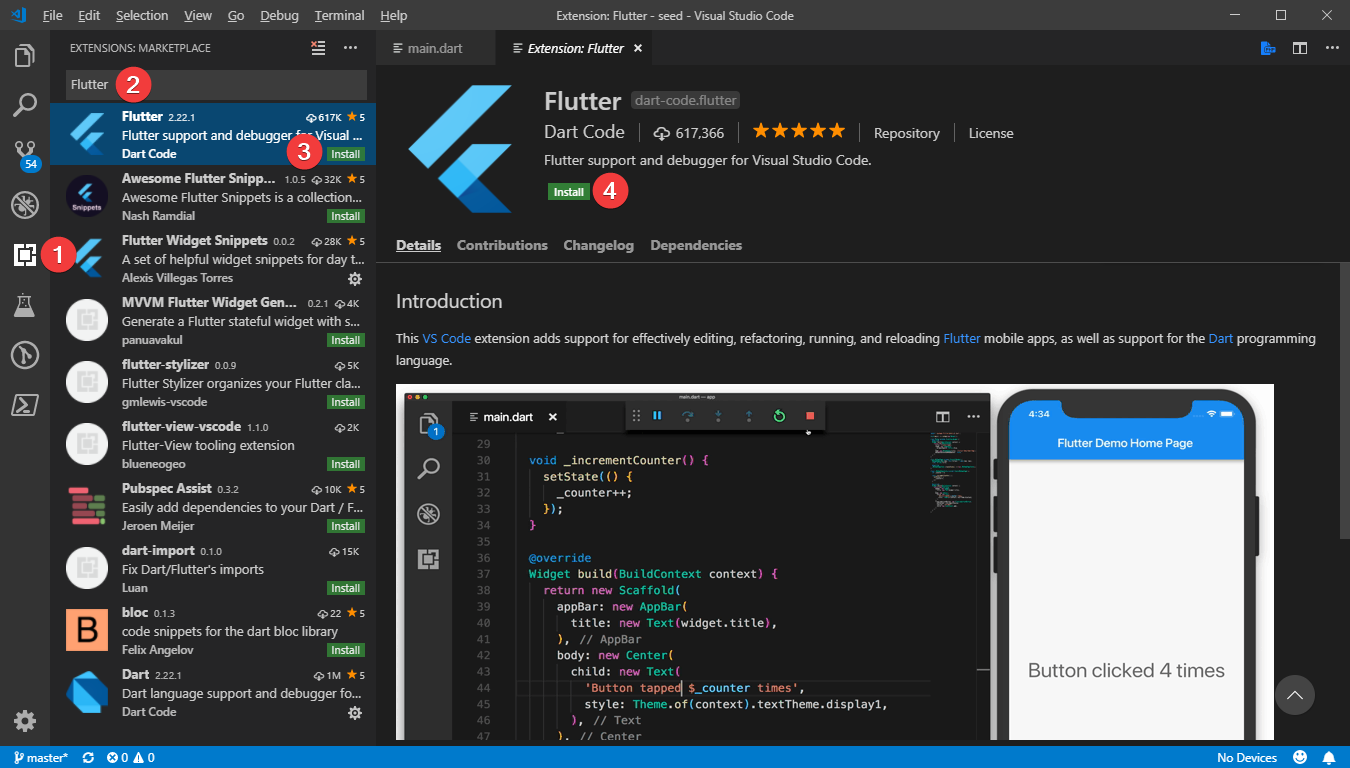Open More Actions menu of the Extensions panel
1350x768 pixels.
coord(350,47)
